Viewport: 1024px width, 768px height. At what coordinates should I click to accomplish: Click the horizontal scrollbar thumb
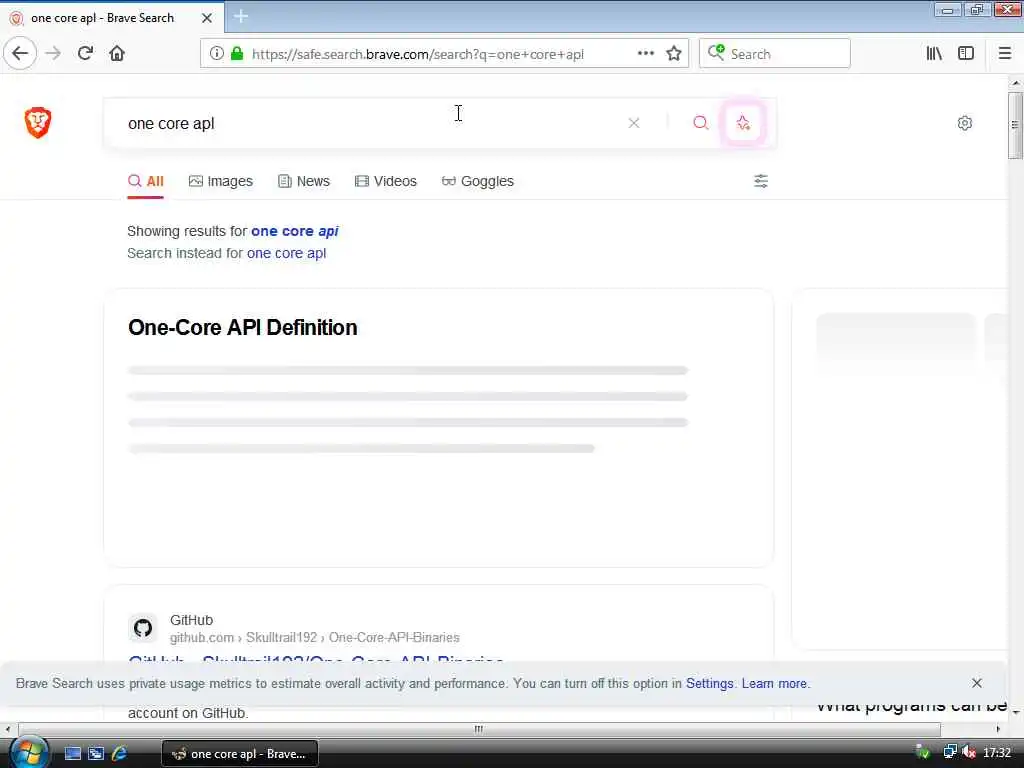[479, 729]
